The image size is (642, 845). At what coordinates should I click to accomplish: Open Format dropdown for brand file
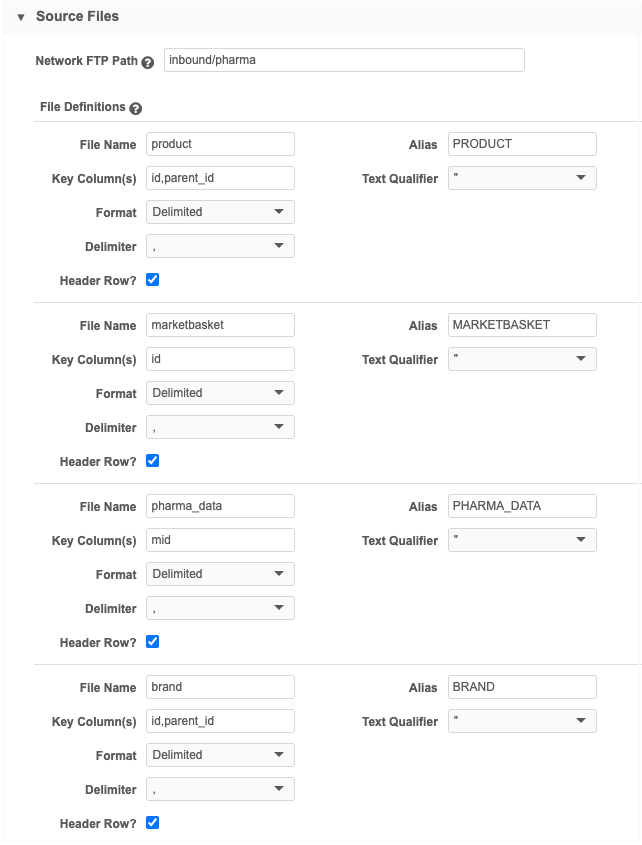[x=220, y=755]
